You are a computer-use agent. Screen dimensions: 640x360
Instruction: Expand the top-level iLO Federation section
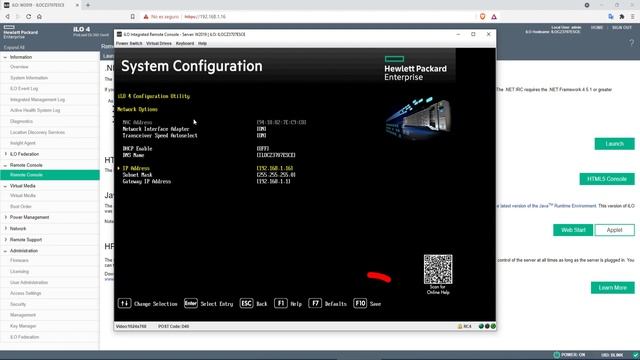click(5, 154)
